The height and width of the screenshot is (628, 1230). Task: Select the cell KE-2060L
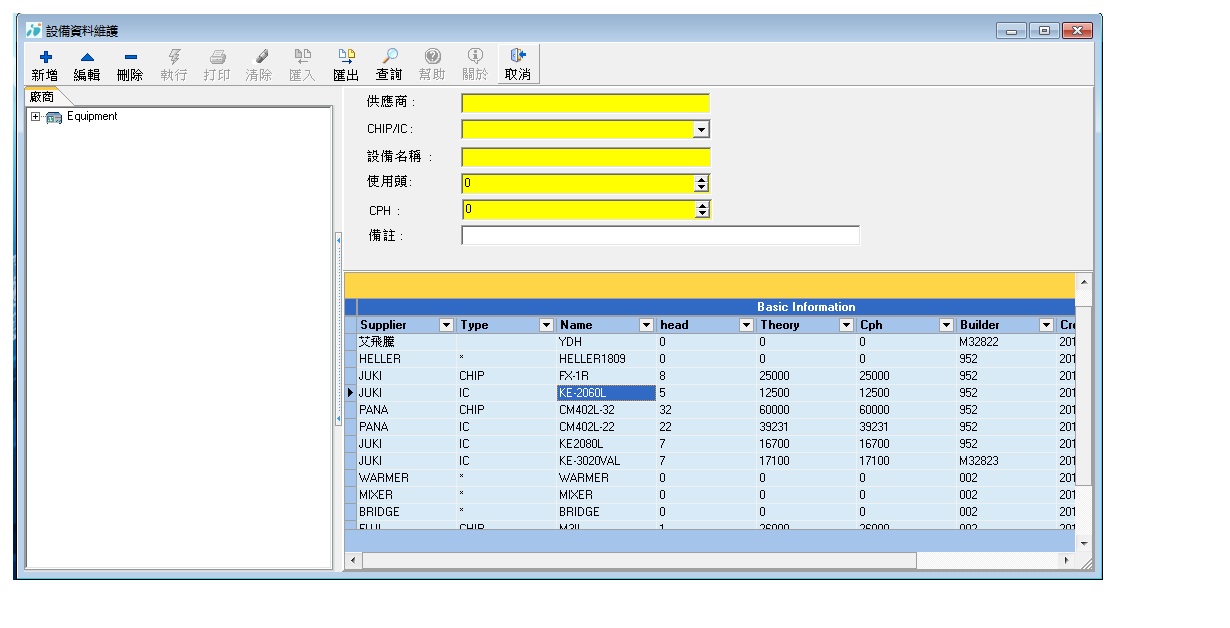pos(606,393)
